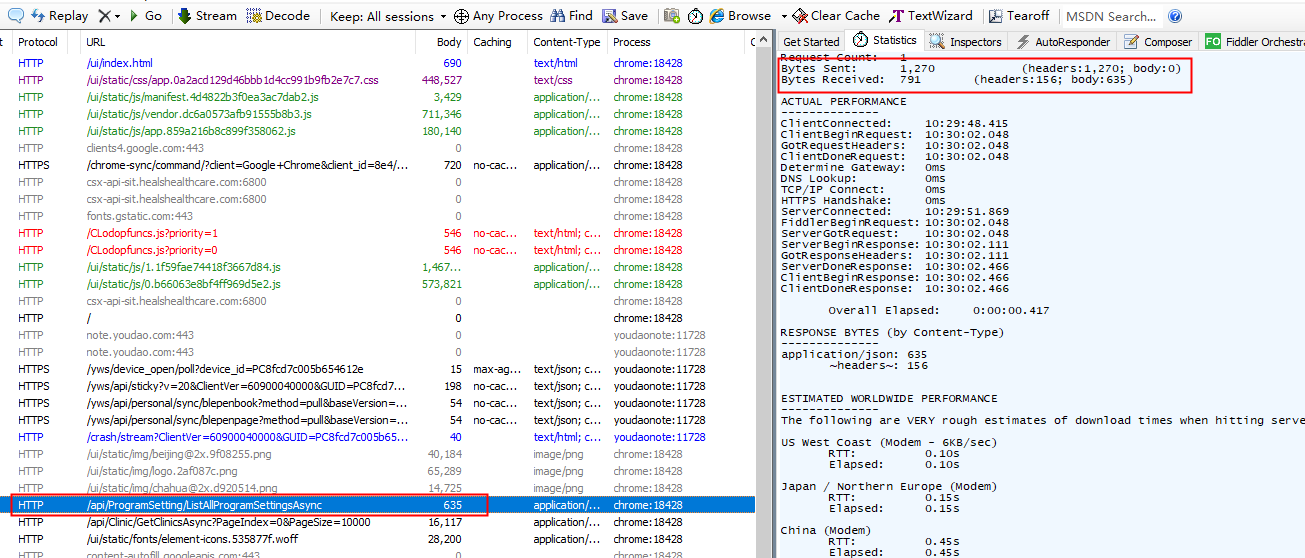Switch to the Statistics tab
1305x558 pixels.
pyautogui.click(x=884, y=41)
